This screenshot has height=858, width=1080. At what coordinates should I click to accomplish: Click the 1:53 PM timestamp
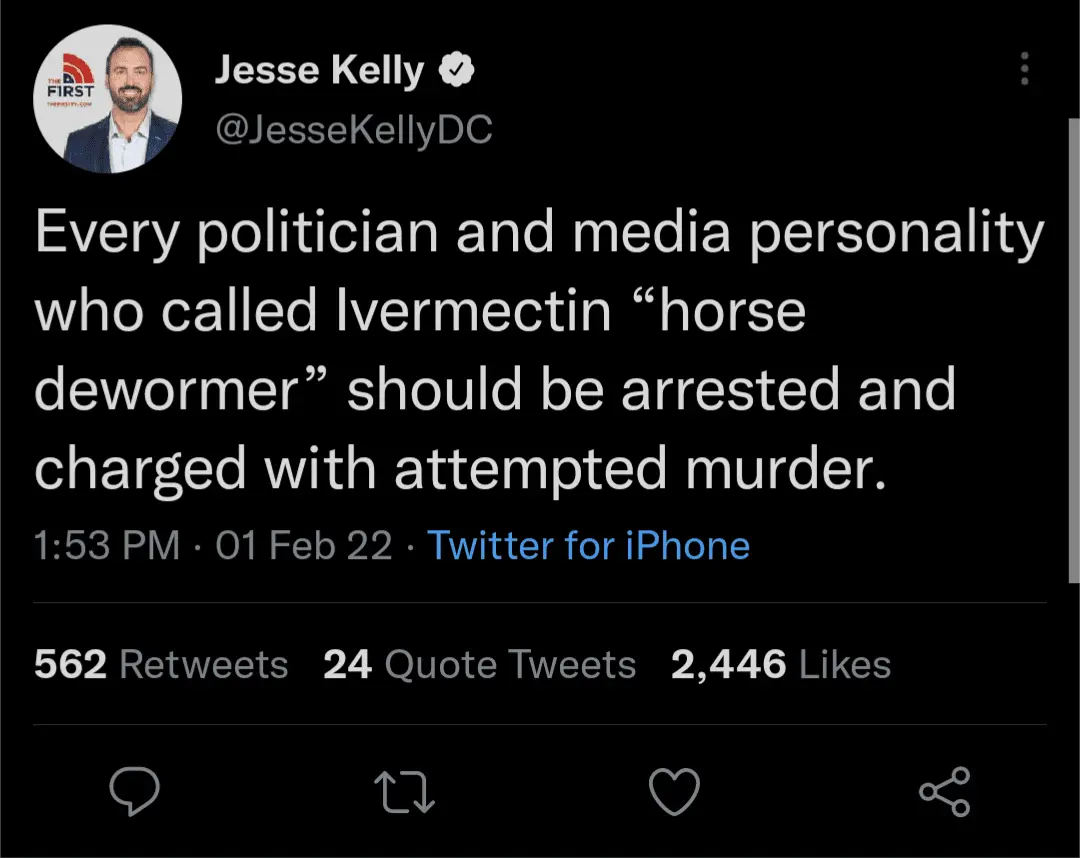tap(107, 546)
